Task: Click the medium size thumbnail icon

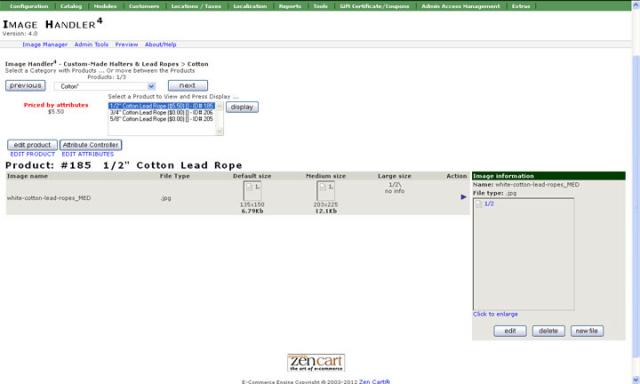Action: pos(326,191)
